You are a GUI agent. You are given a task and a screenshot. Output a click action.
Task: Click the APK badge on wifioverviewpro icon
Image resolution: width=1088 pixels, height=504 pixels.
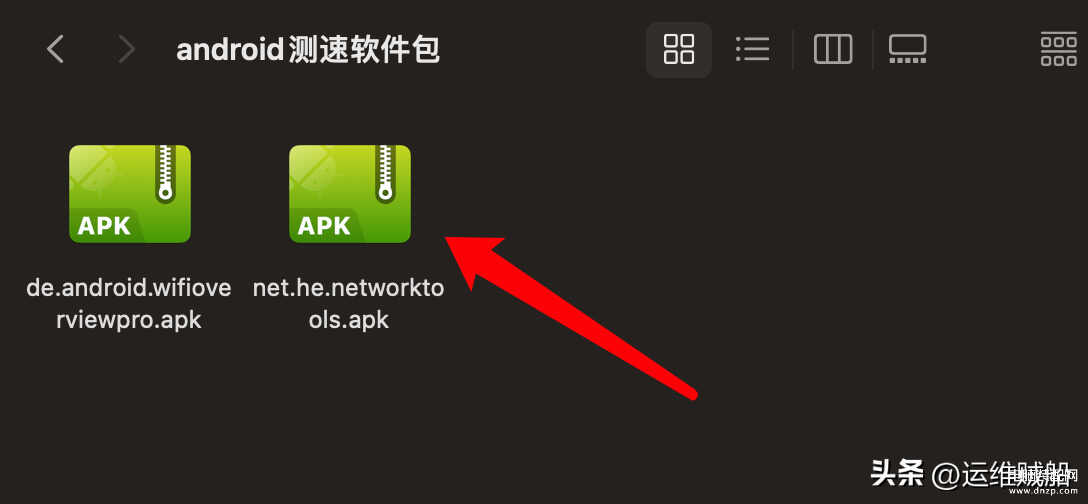[104, 226]
